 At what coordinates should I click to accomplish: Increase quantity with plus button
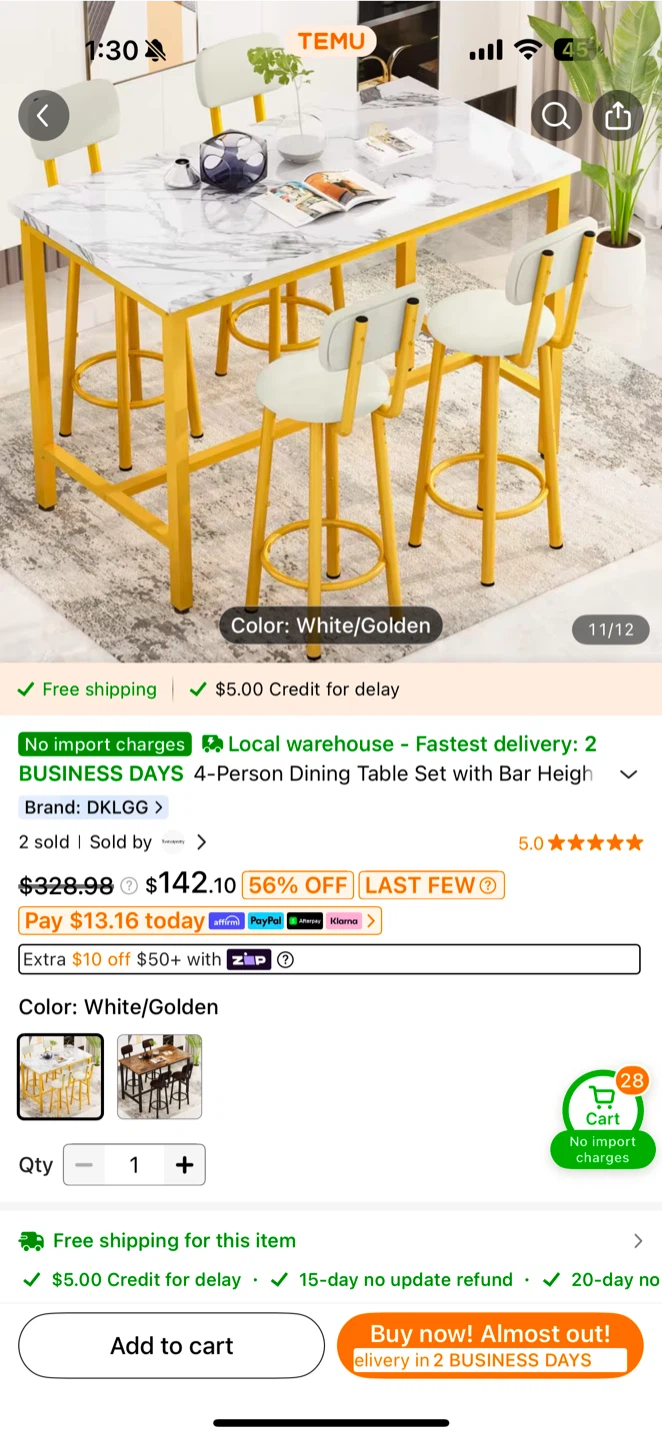point(184,1165)
